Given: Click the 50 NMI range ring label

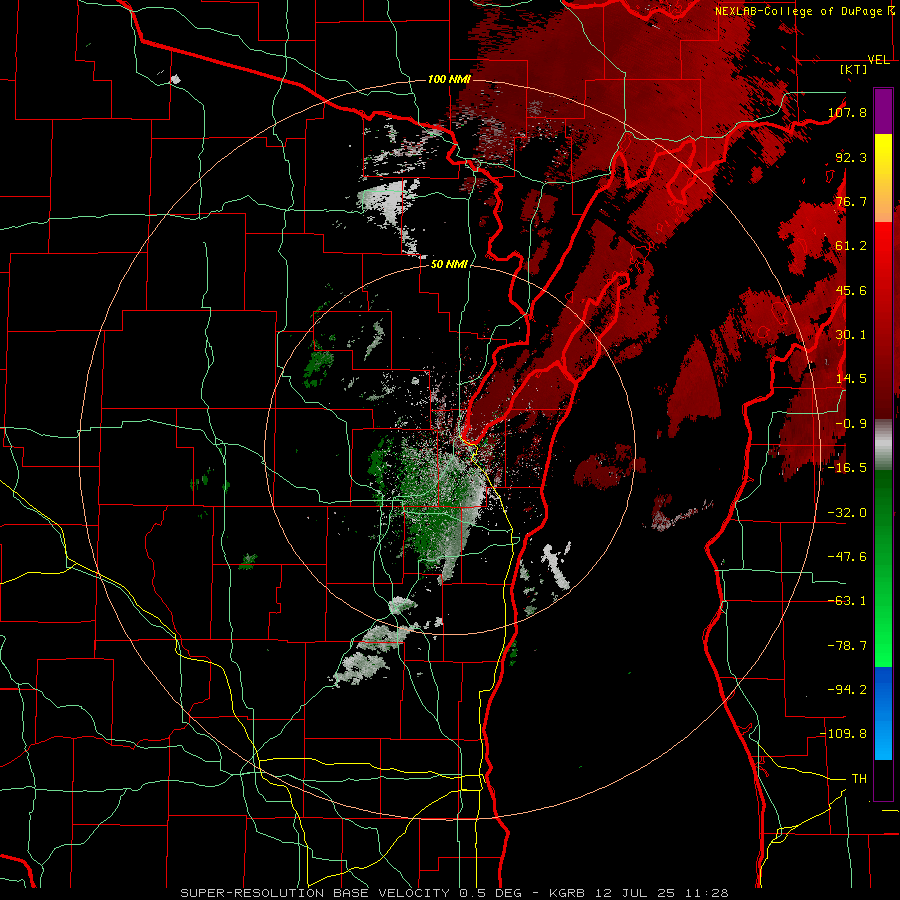Looking at the screenshot, I should click(x=449, y=265).
